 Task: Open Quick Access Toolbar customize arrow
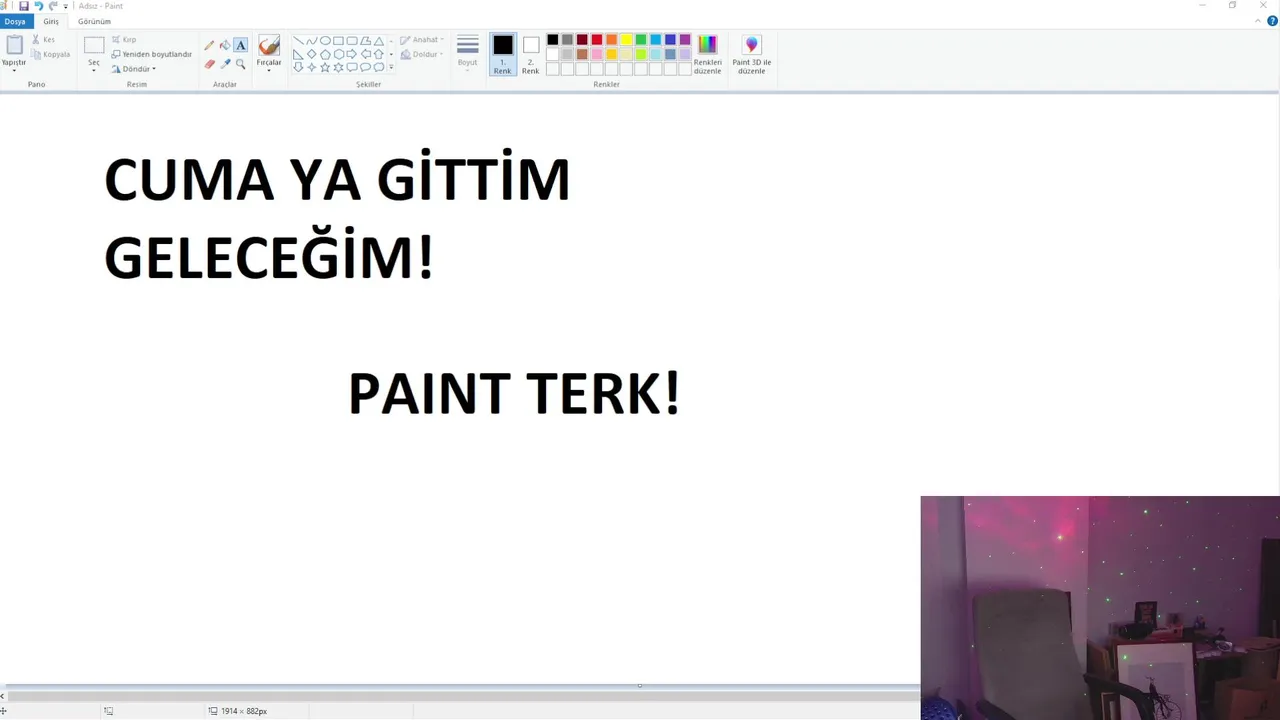click(66, 6)
